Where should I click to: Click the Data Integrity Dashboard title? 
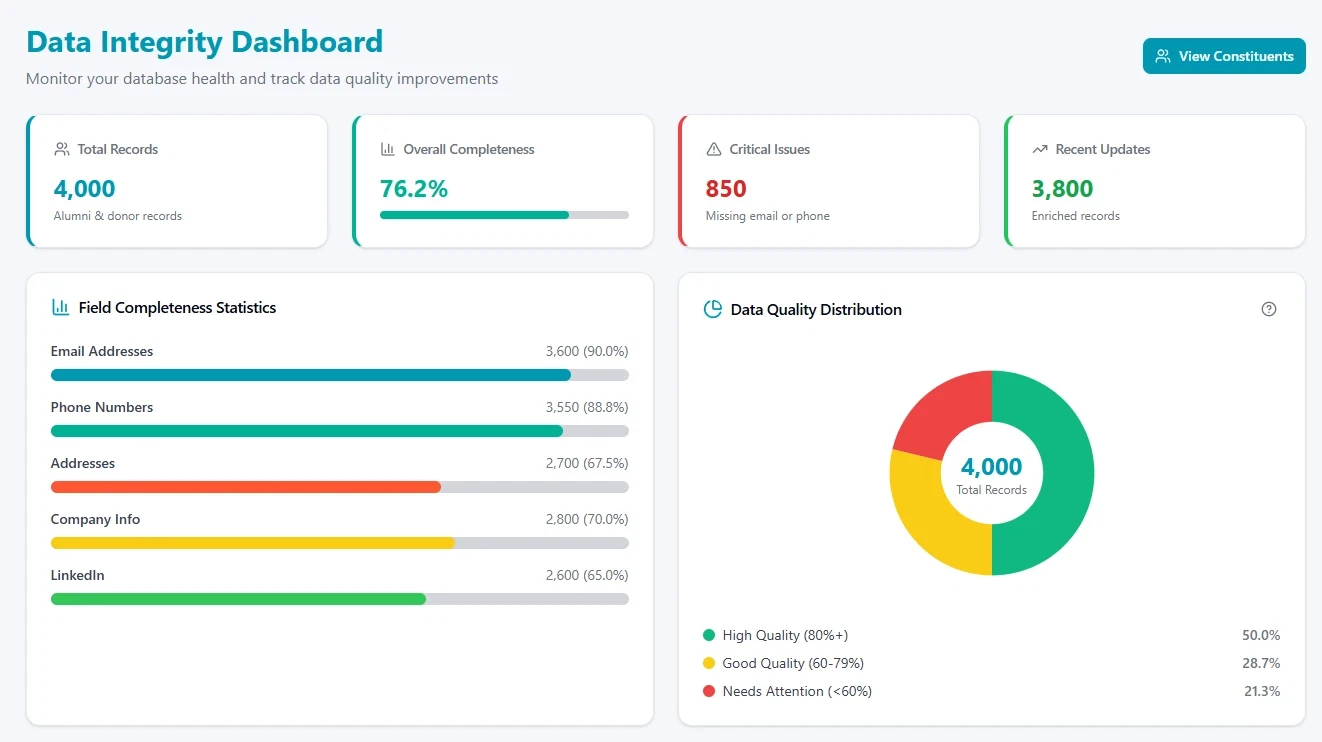204,42
